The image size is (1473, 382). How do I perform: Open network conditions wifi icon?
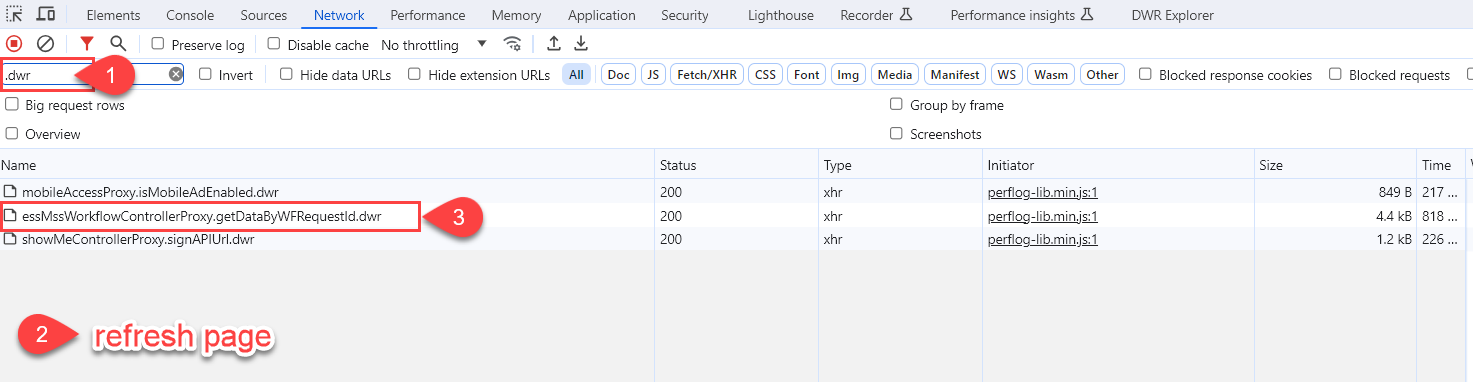(x=513, y=44)
